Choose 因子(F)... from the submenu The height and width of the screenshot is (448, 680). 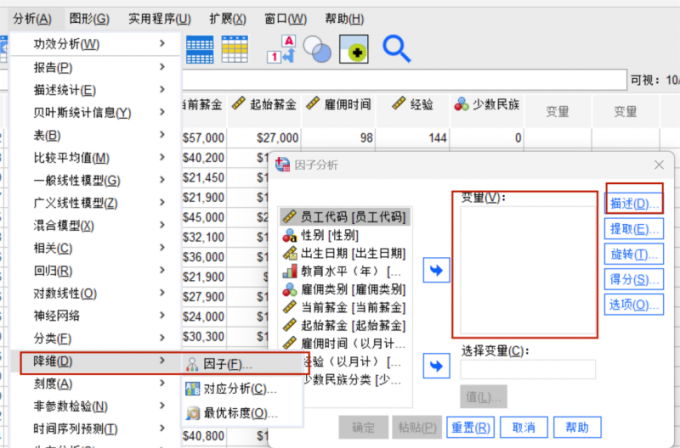pos(242,364)
